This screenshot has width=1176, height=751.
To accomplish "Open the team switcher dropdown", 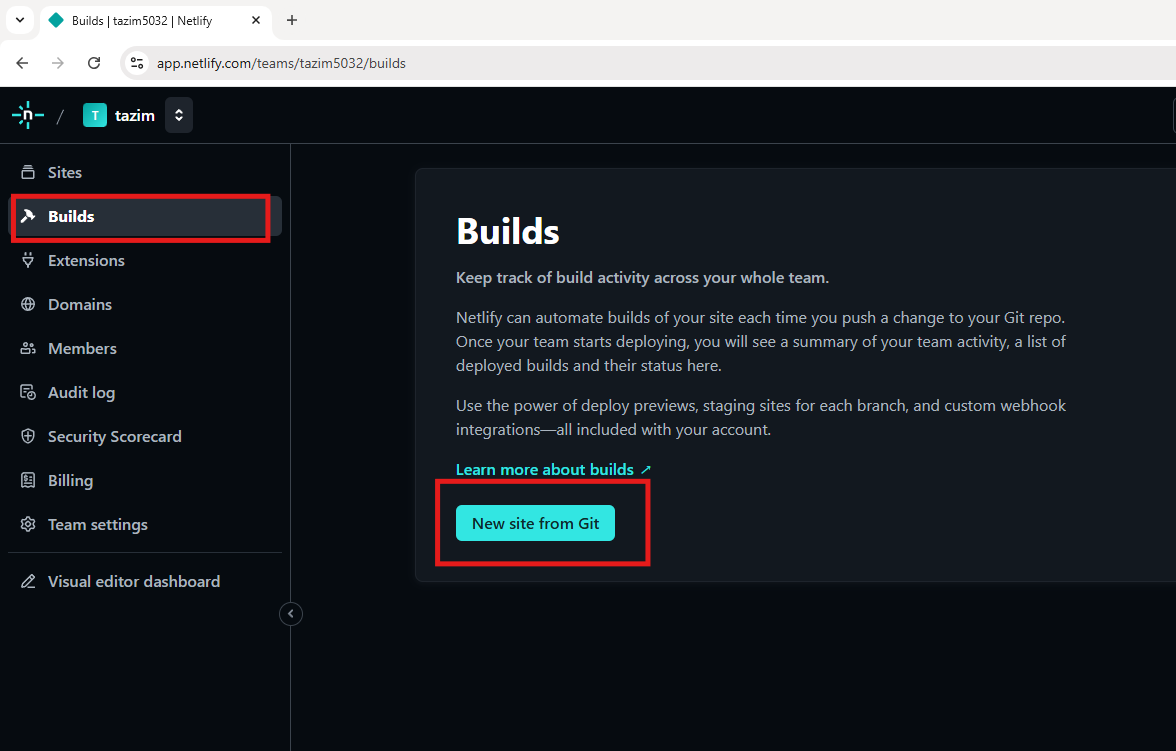I will pyautogui.click(x=179, y=115).
